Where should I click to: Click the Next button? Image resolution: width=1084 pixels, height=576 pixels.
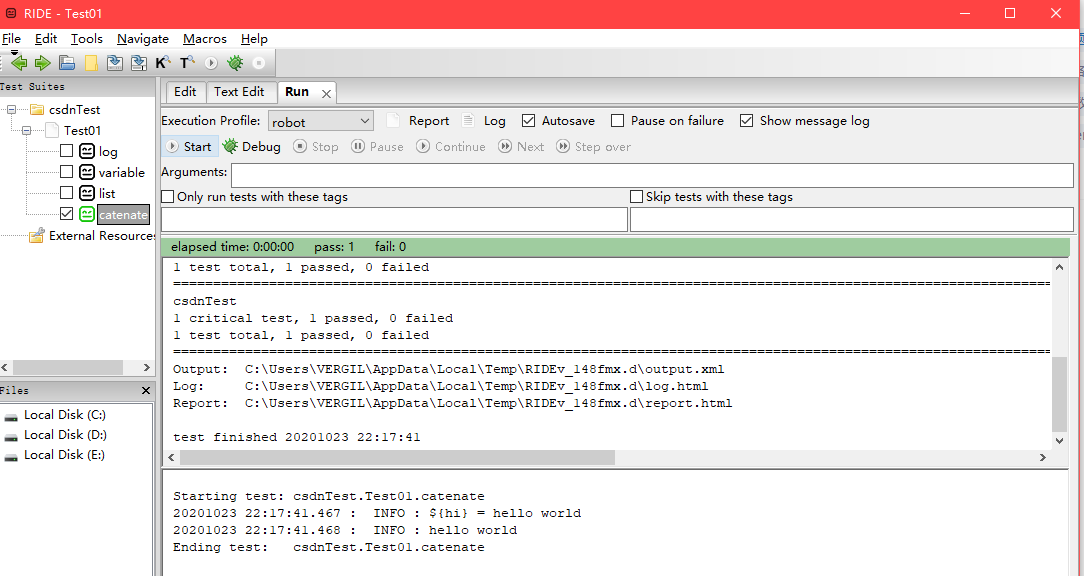pos(521,147)
